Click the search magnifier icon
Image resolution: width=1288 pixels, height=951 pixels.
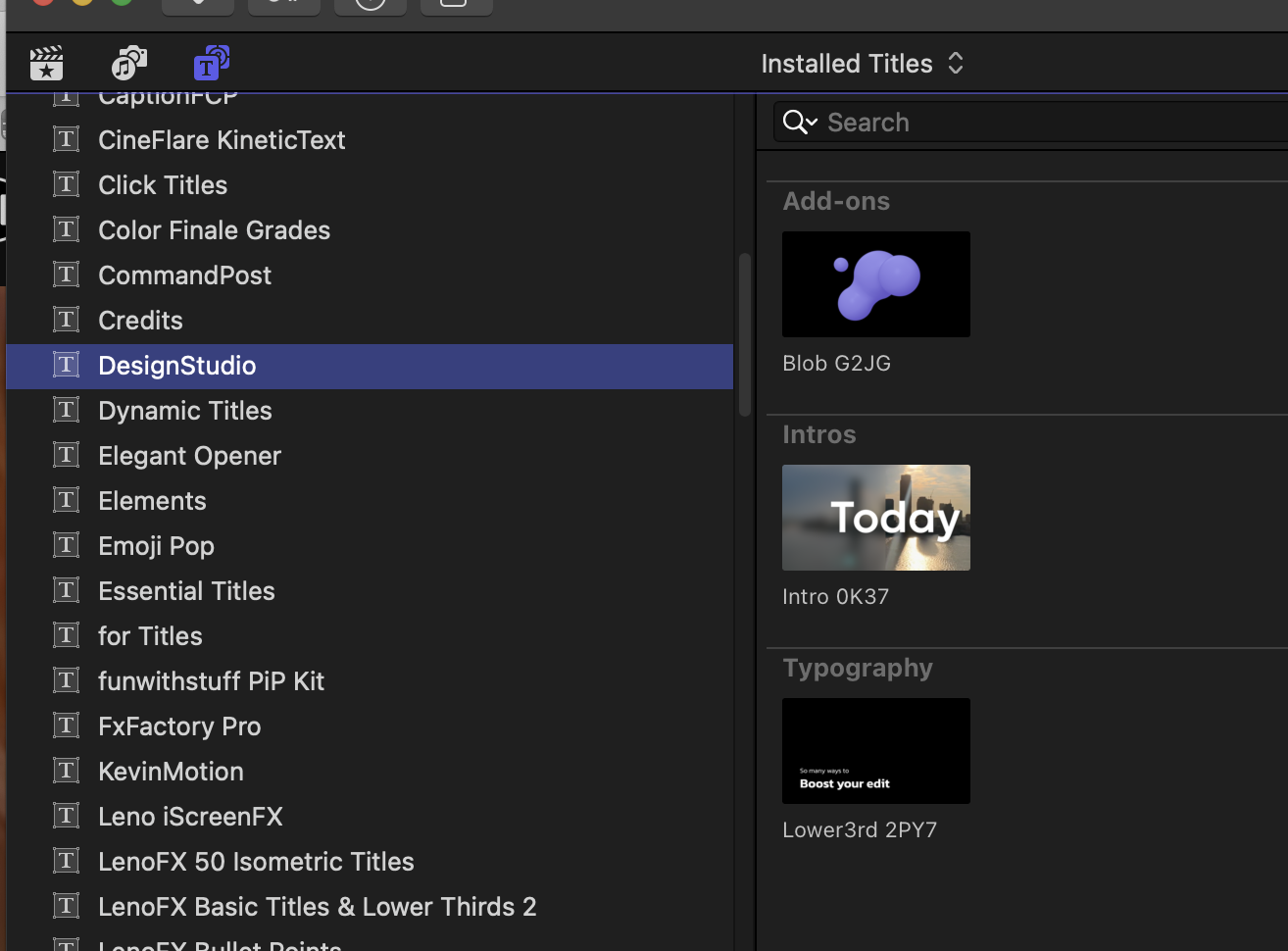point(798,123)
